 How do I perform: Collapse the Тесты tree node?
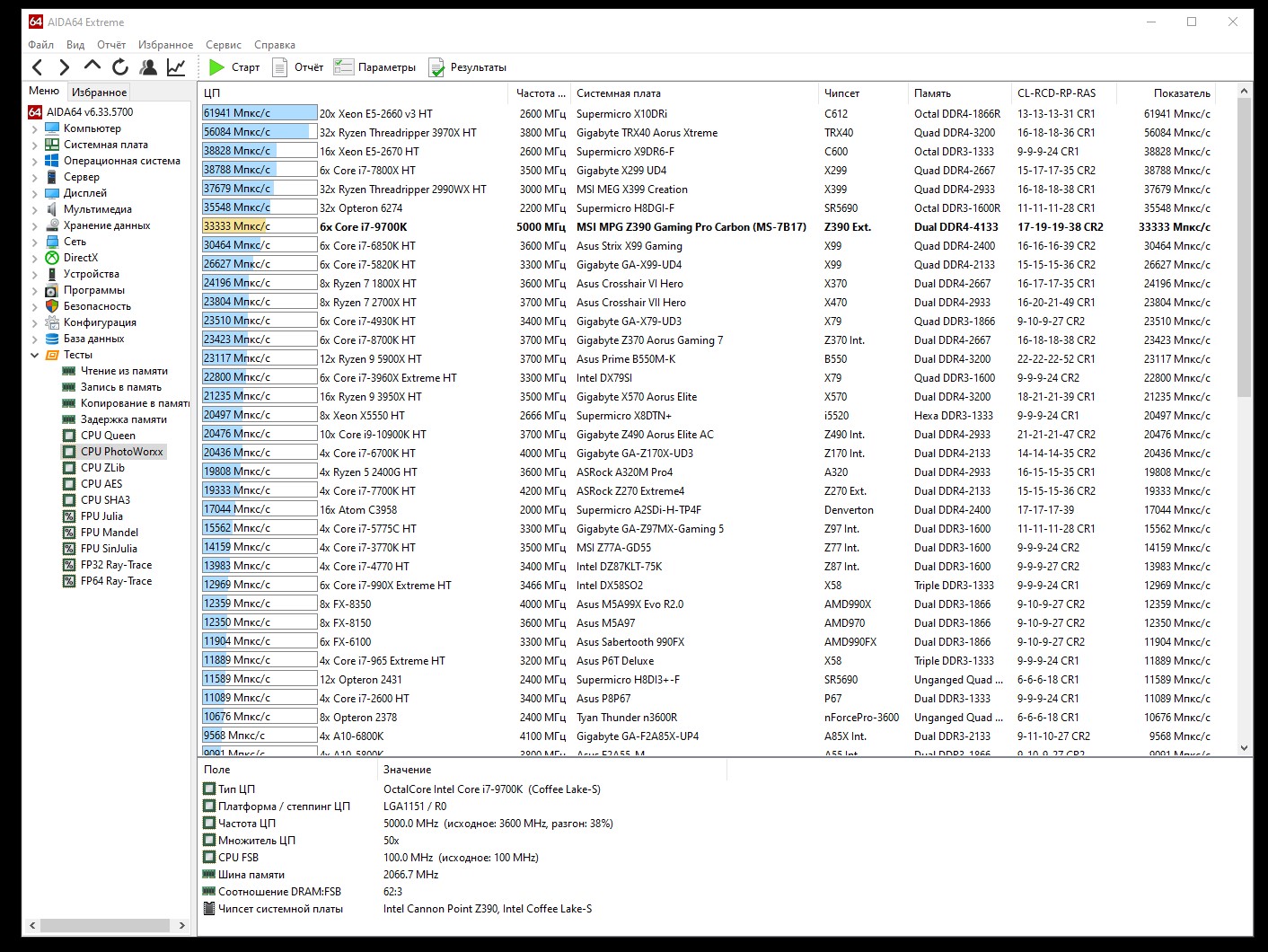35,355
